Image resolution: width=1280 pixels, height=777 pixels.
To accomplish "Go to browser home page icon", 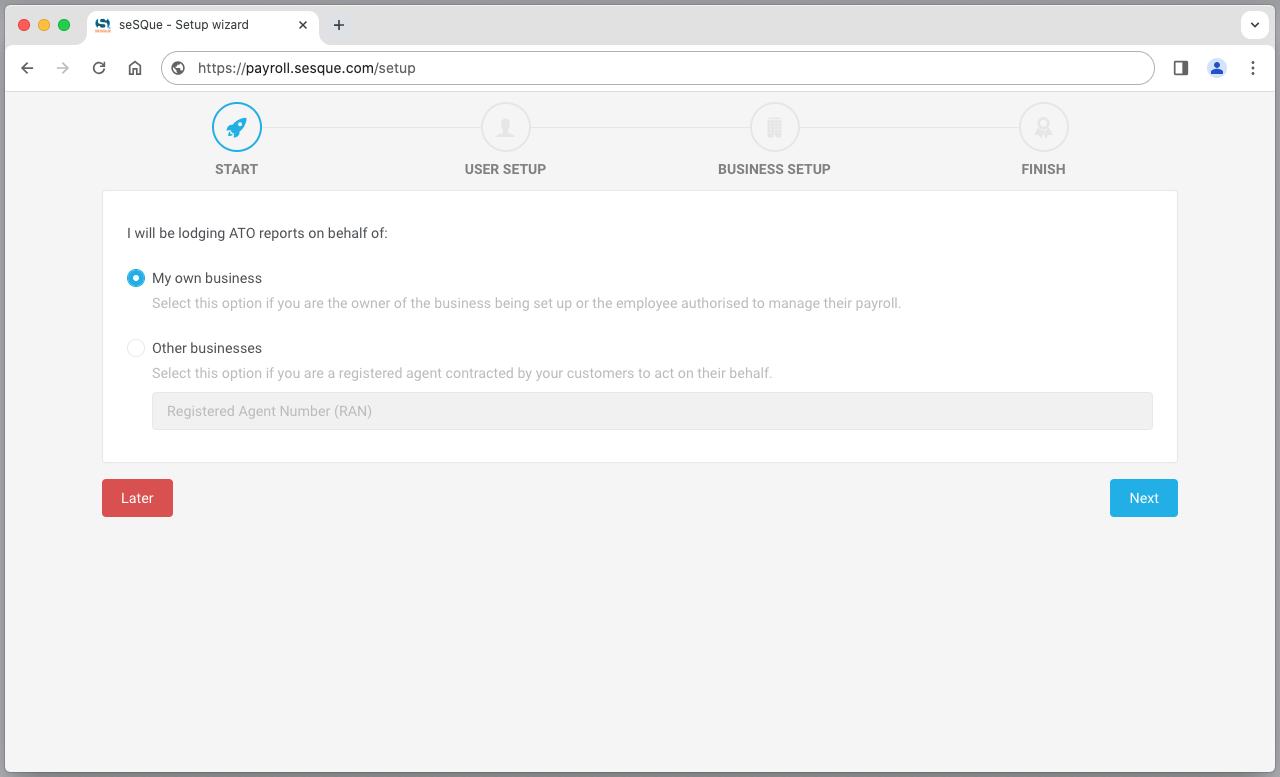I will click(135, 68).
